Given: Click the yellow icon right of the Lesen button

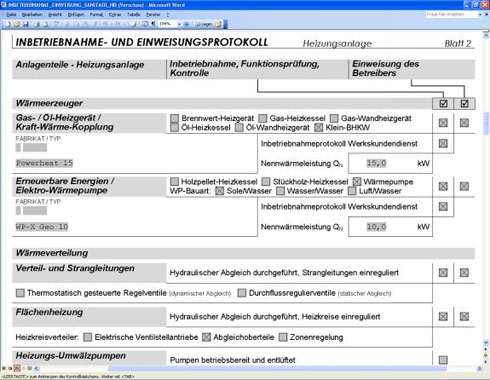Looking at the screenshot, I should click(218, 24).
